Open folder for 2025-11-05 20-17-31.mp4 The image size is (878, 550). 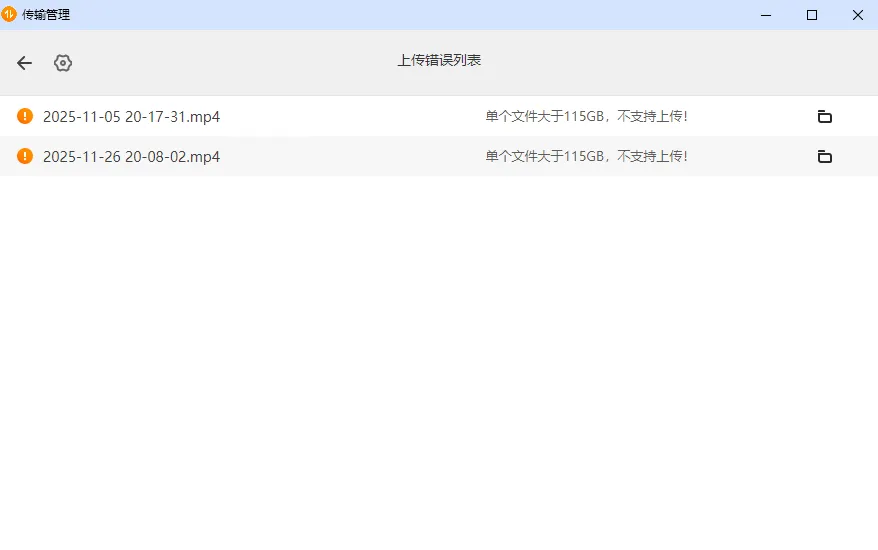coord(824,117)
